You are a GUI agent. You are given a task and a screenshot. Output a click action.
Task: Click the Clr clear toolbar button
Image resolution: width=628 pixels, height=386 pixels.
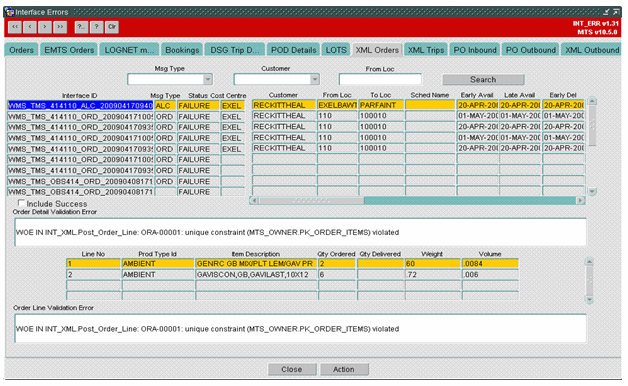point(112,27)
